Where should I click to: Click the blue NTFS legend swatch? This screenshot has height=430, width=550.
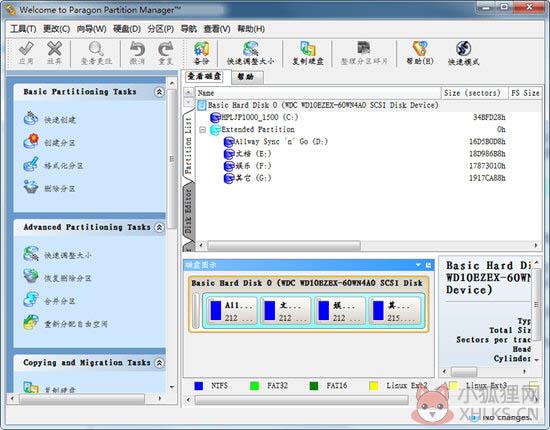[199, 386]
